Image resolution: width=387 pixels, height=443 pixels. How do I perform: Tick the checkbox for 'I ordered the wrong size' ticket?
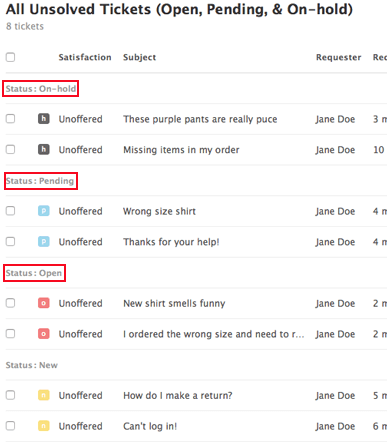tap(10, 334)
